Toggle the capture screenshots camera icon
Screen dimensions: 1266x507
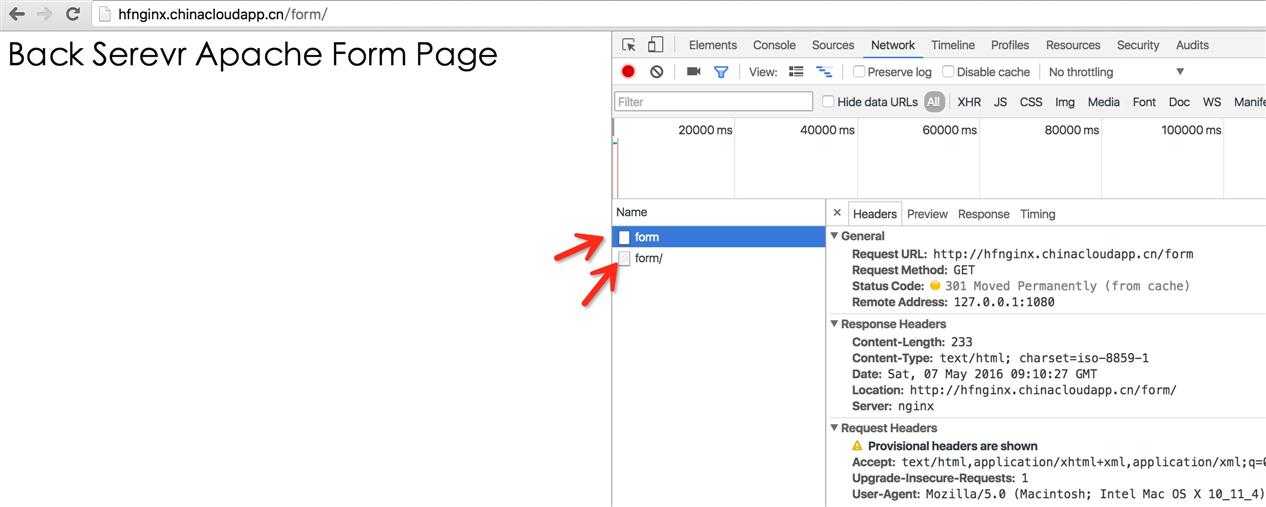693,72
